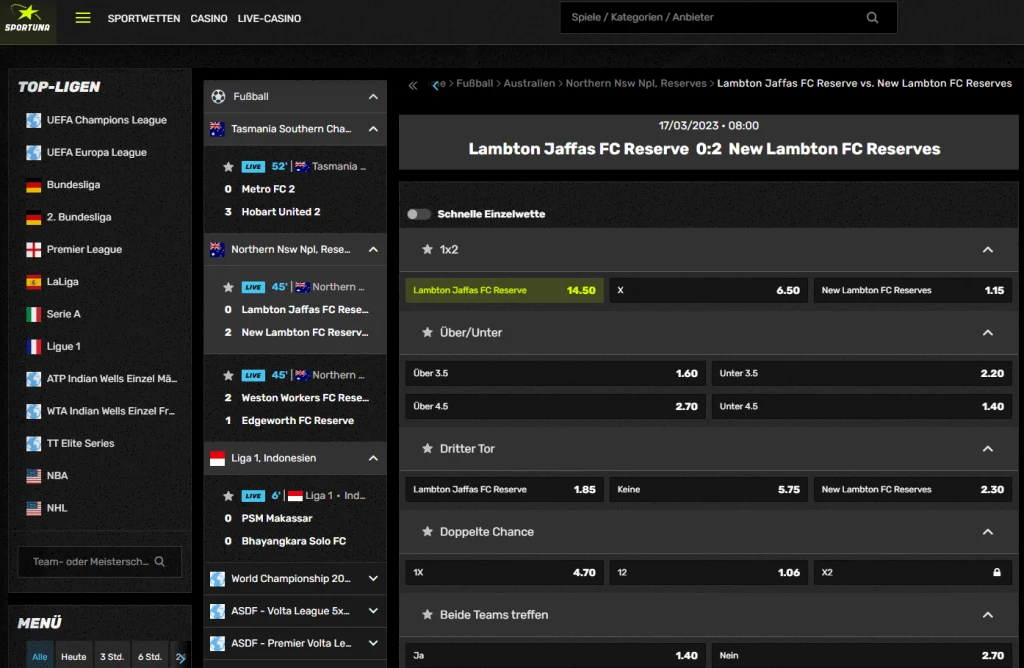1024x668 pixels.
Task: Select Keine third goal at 5.75
Action: (709, 489)
